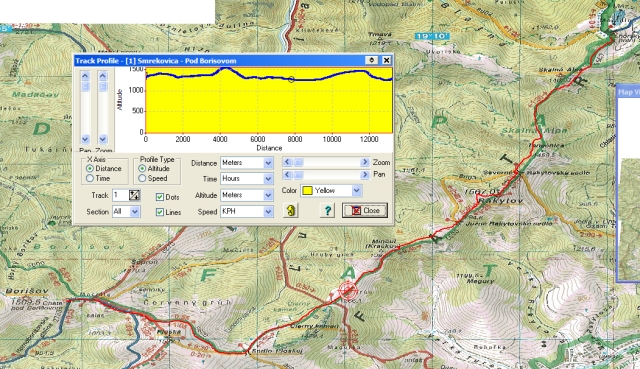640x369 pixels.
Task: Toggle the Lines checkbox
Action: click(x=160, y=212)
